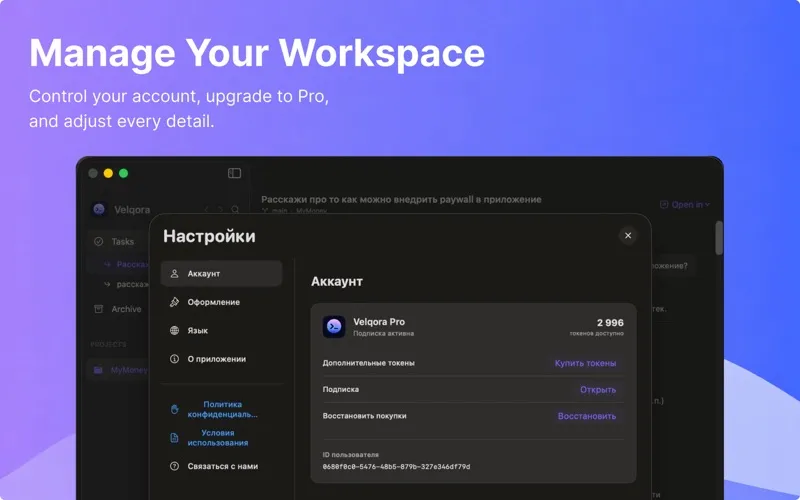Click the question mark icon beside Связаться с нами
The image size is (800, 500).
point(174,466)
